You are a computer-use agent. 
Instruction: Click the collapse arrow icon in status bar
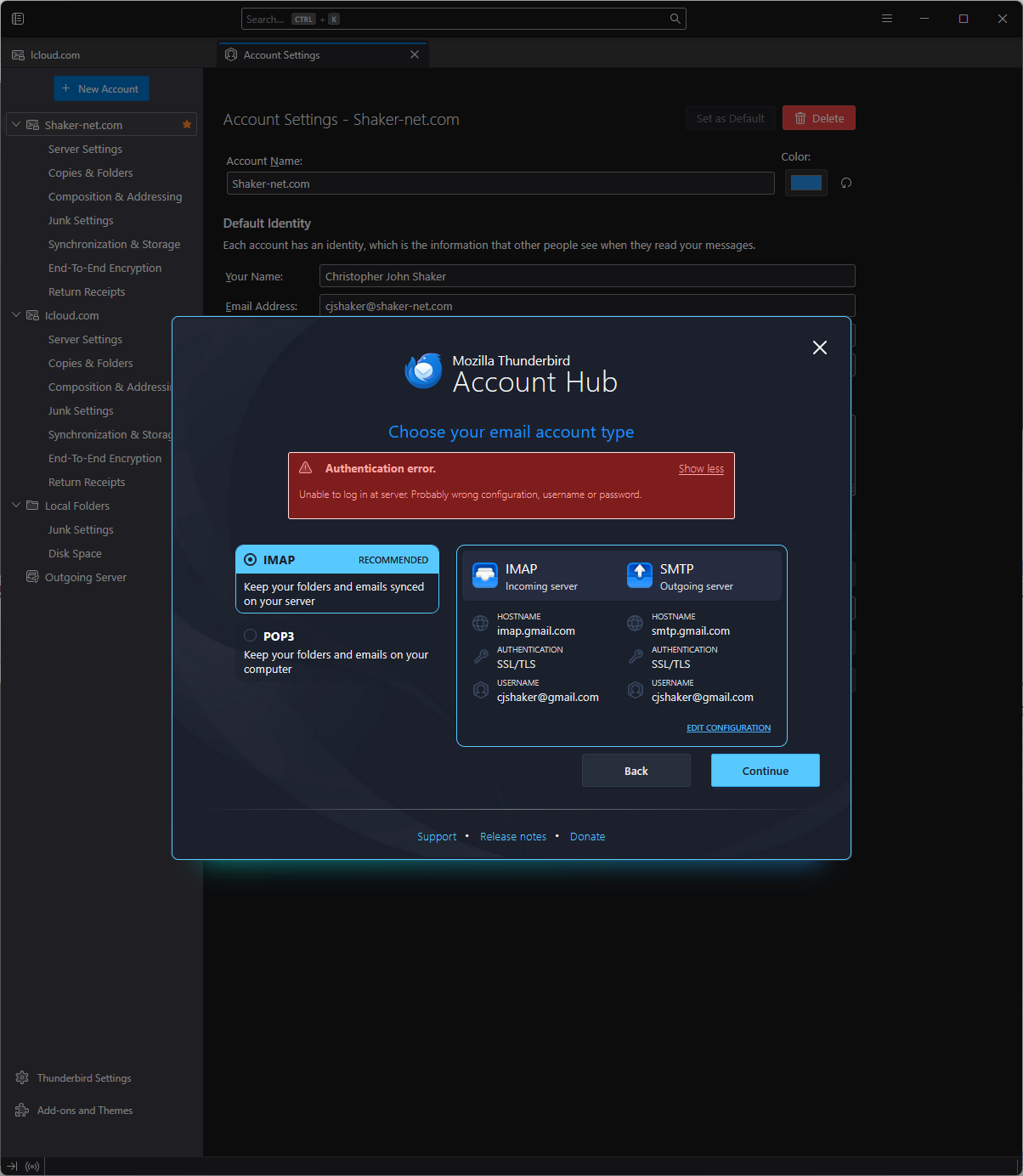click(x=12, y=1167)
